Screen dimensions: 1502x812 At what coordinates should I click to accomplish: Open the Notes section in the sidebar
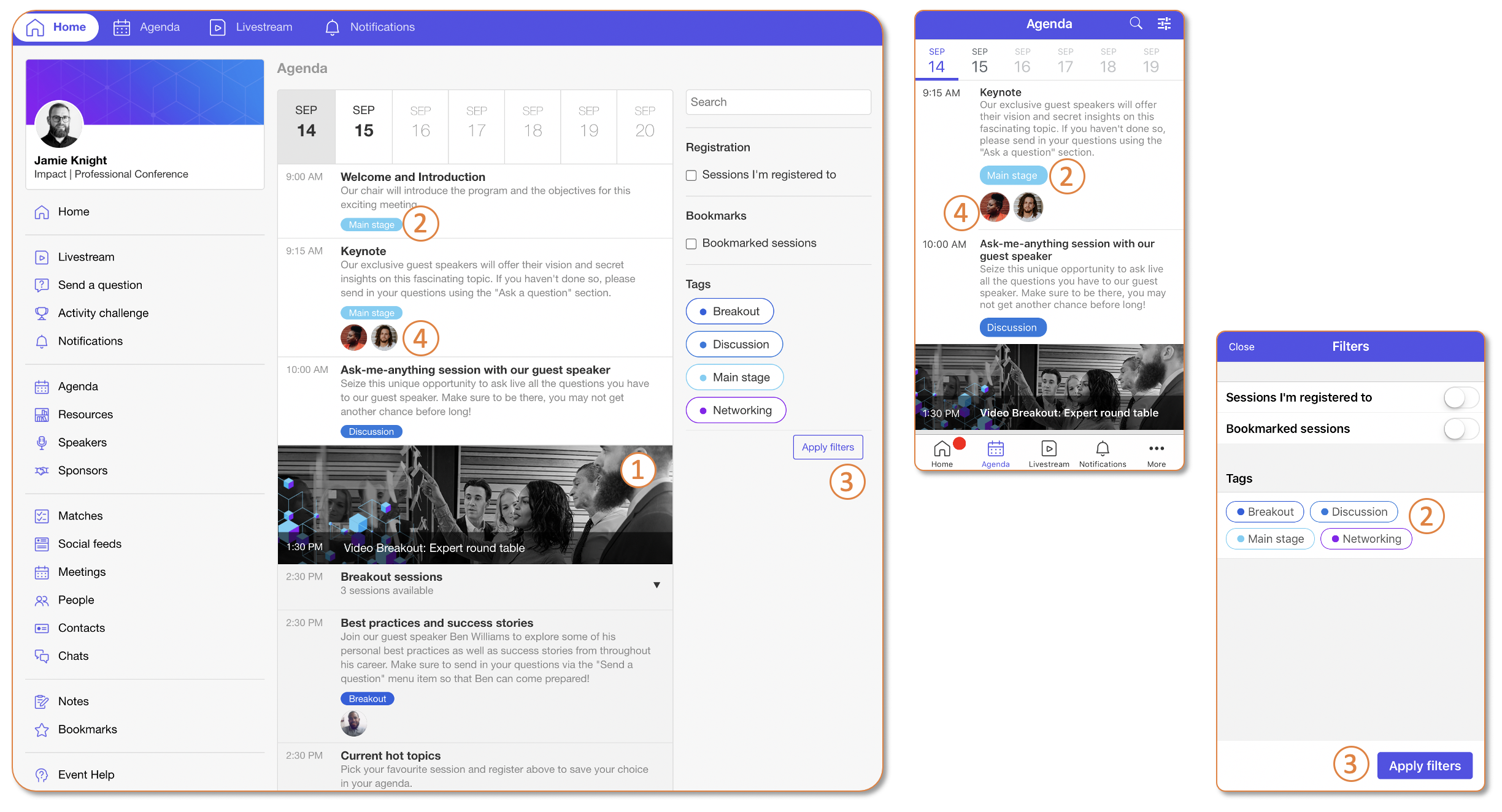74,701
